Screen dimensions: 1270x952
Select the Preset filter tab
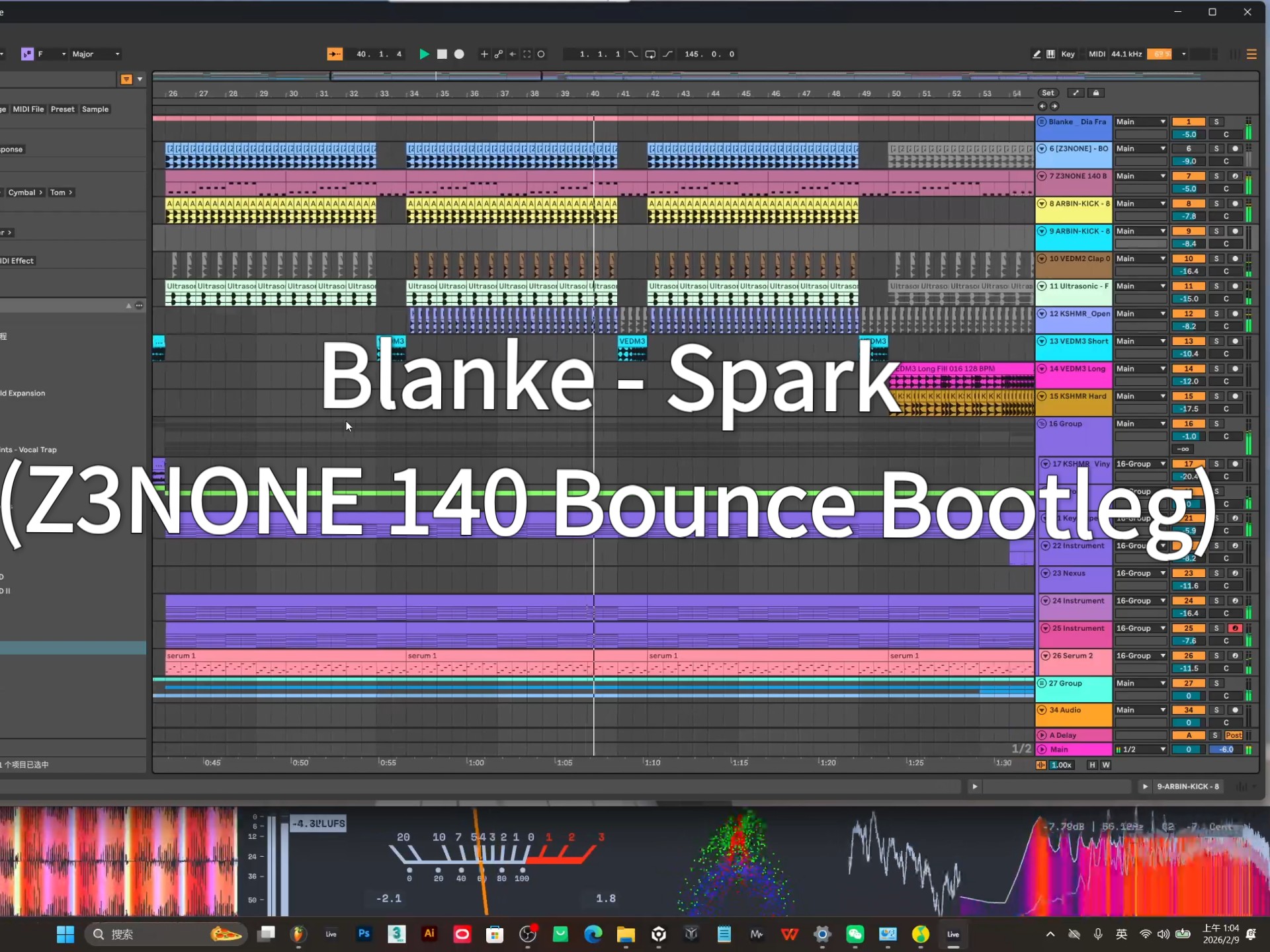(x=63, y=109)
